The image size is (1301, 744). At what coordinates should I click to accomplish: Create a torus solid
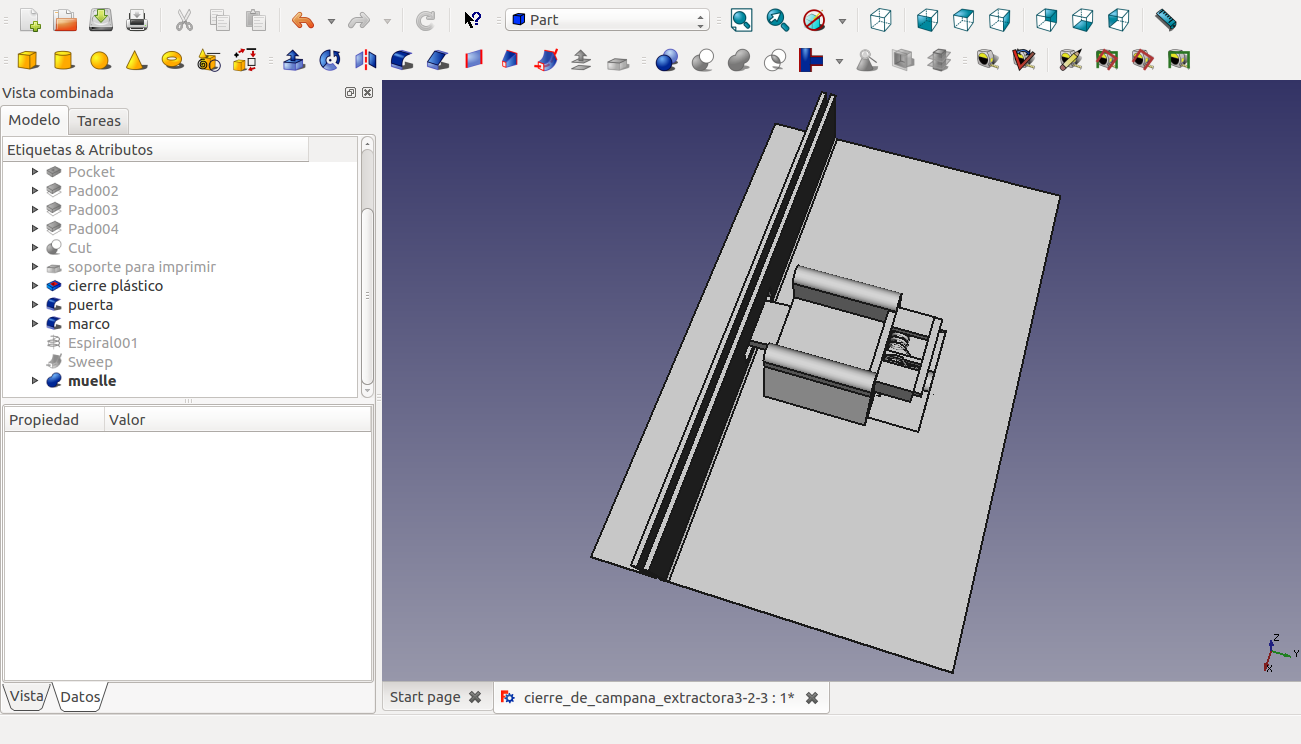tap(172, 61)
